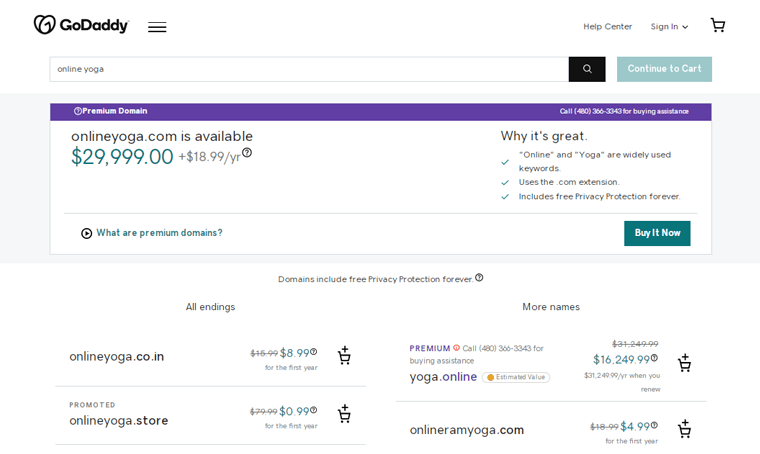Add onlineyoga.store to cart

[x=344, y=414]
